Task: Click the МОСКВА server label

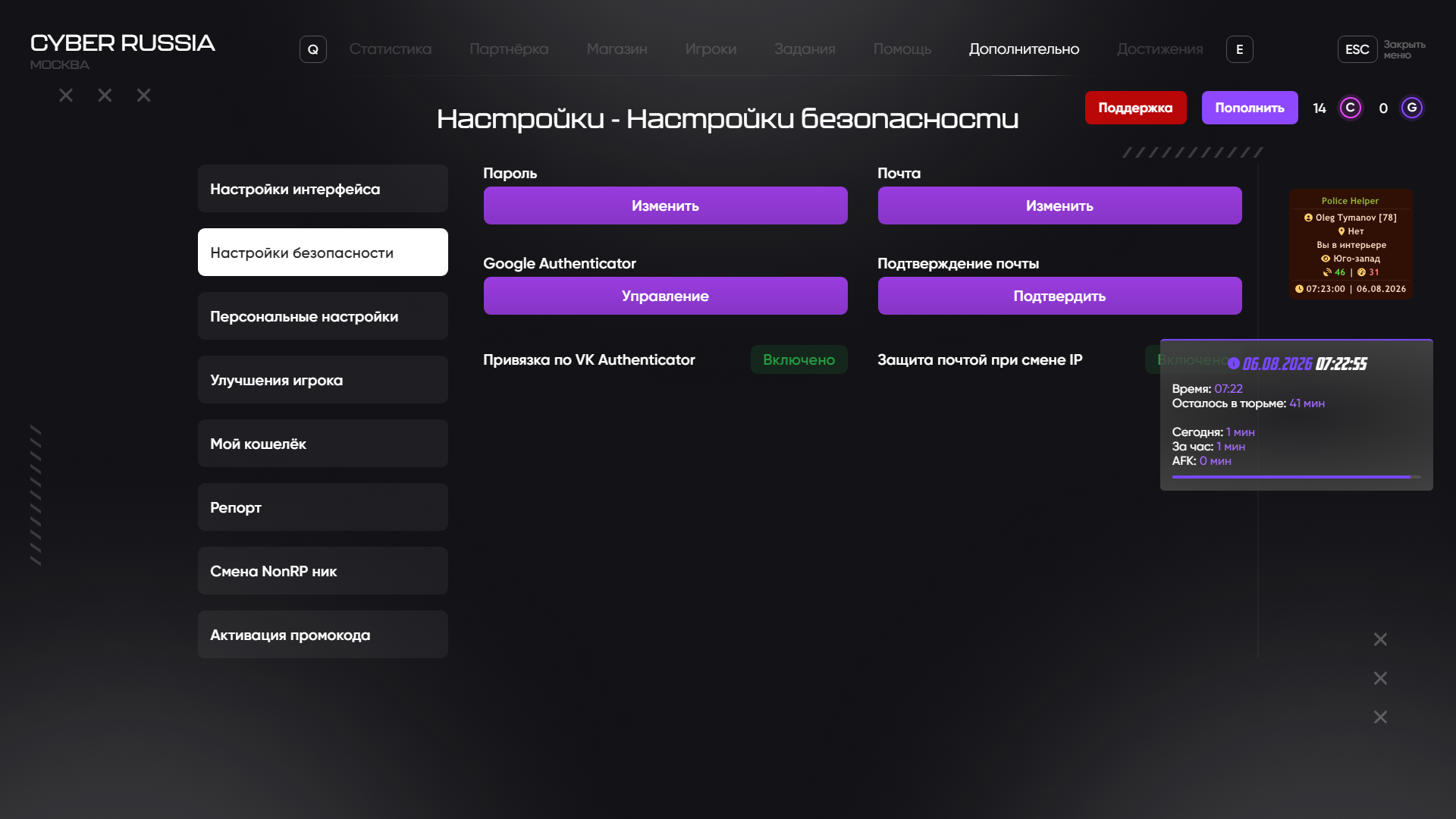Action: tap(60, 65)
